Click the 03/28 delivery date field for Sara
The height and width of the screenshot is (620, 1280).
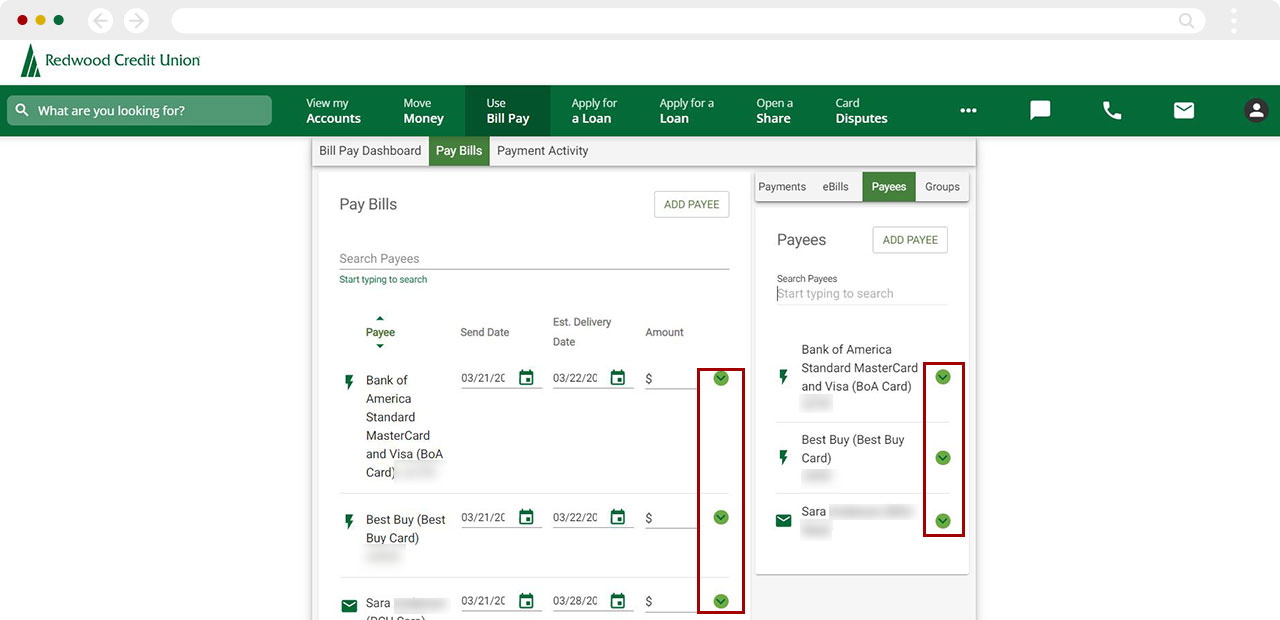576,602
